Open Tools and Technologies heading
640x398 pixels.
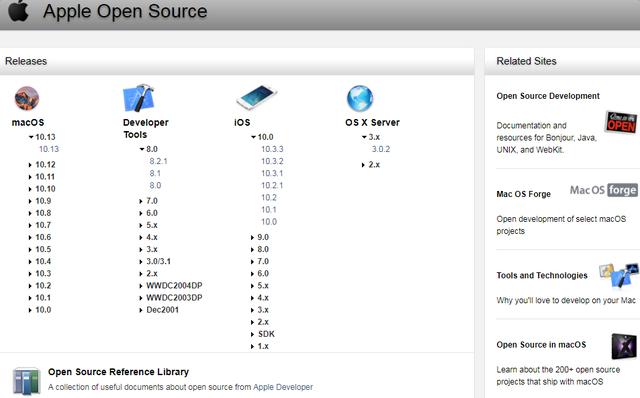coord(542,276)
